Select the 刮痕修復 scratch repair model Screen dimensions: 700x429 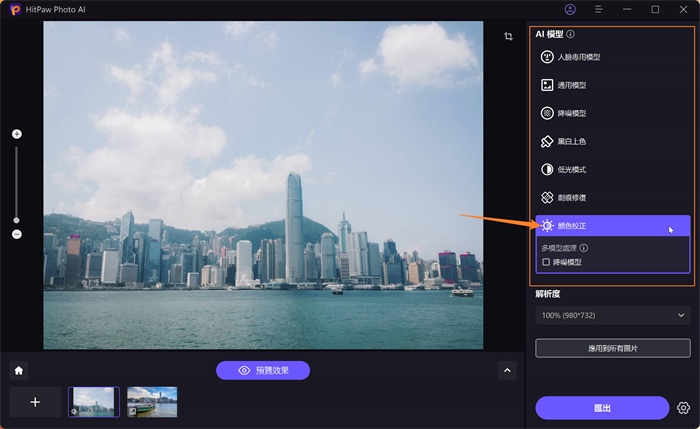pos(612,198)
